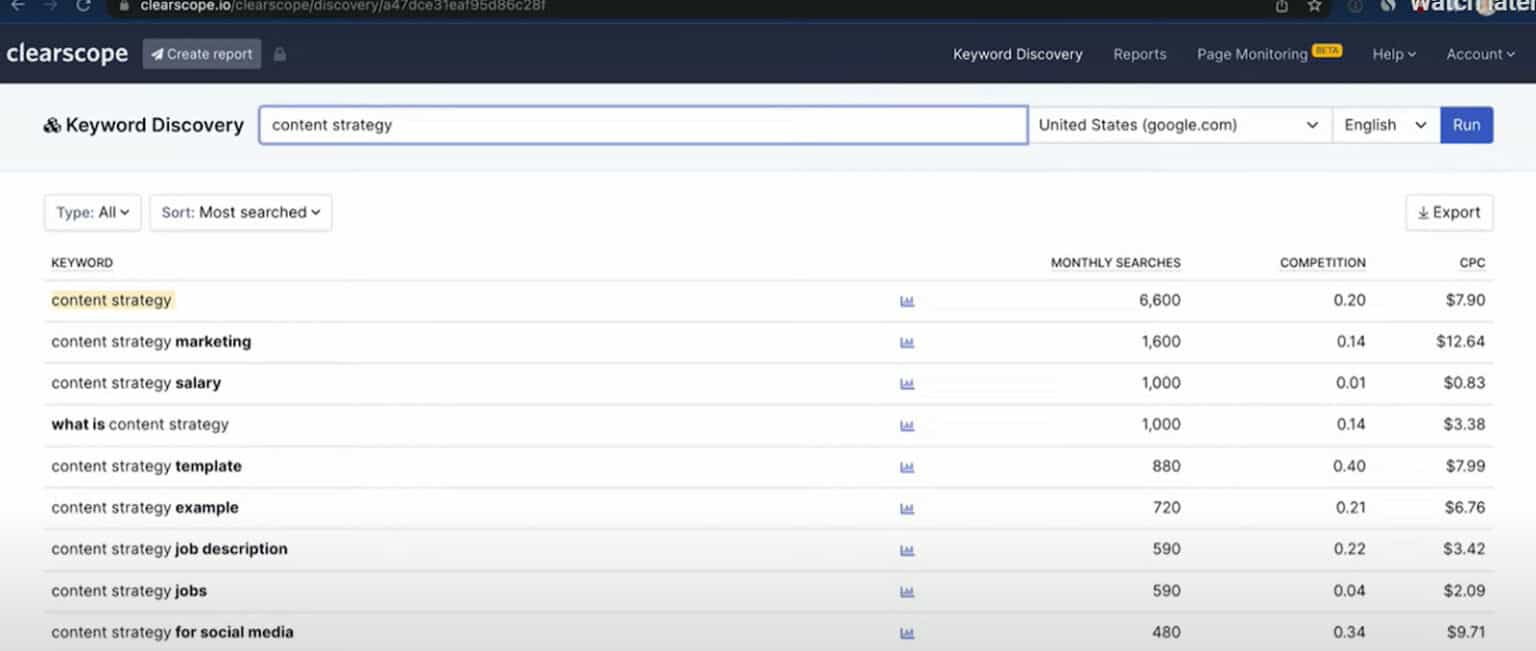The width and height of the screenshot is (1536, 651).
Task: Click chart icon for 'content strategy template'
Action: pos(907,467)
